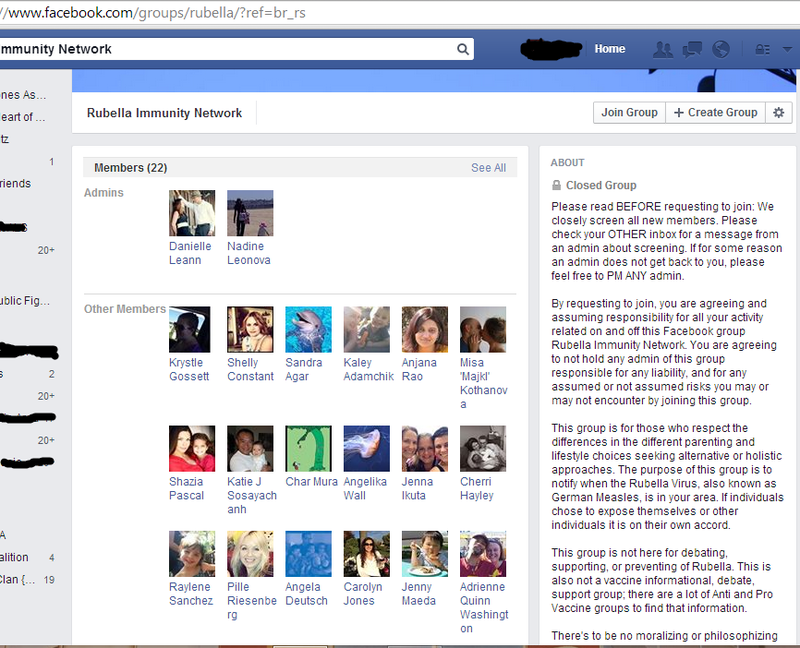The width and height of the screenshot is (800, 648).
Task: Open Kaley Adamchik's profile picture
Action: (x=366, y=330)
